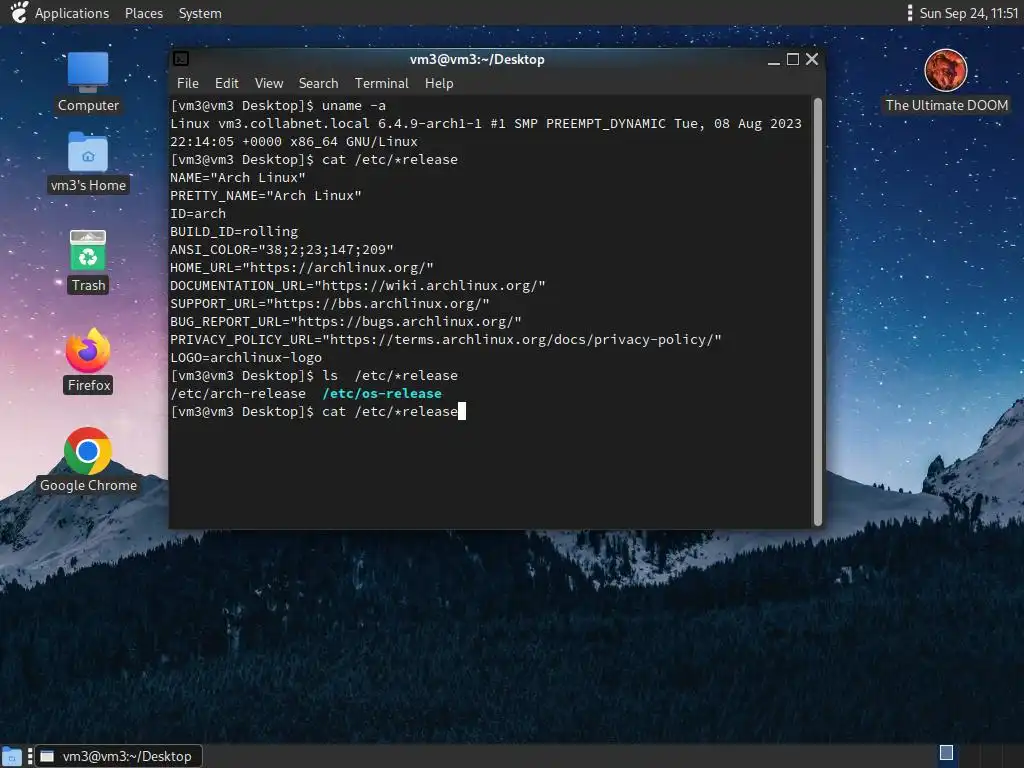Open the Computer desktop icon
This screenshot has height=768, width=1024.
(x=88, y=81)
